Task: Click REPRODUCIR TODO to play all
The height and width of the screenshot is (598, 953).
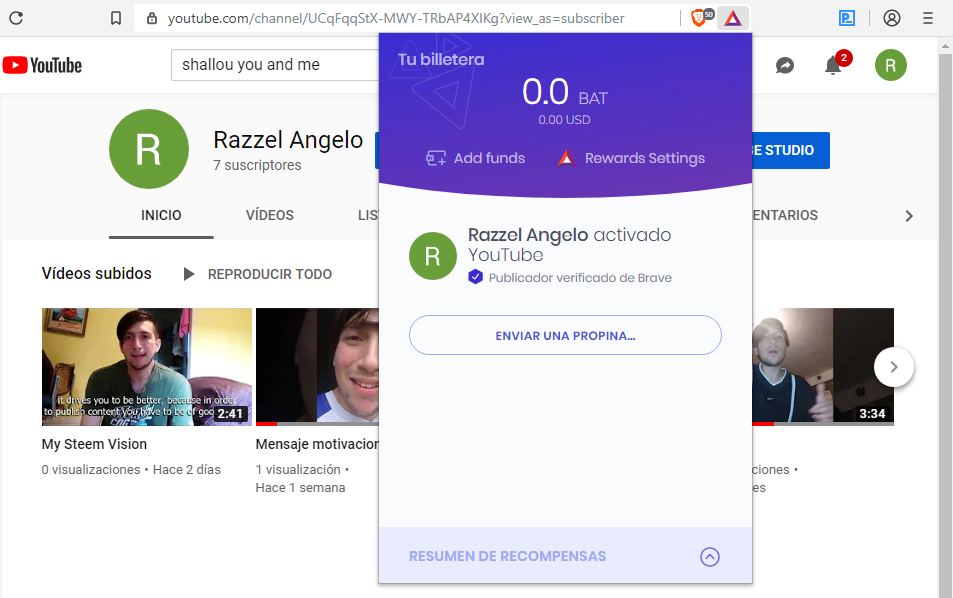Action: 270,274
